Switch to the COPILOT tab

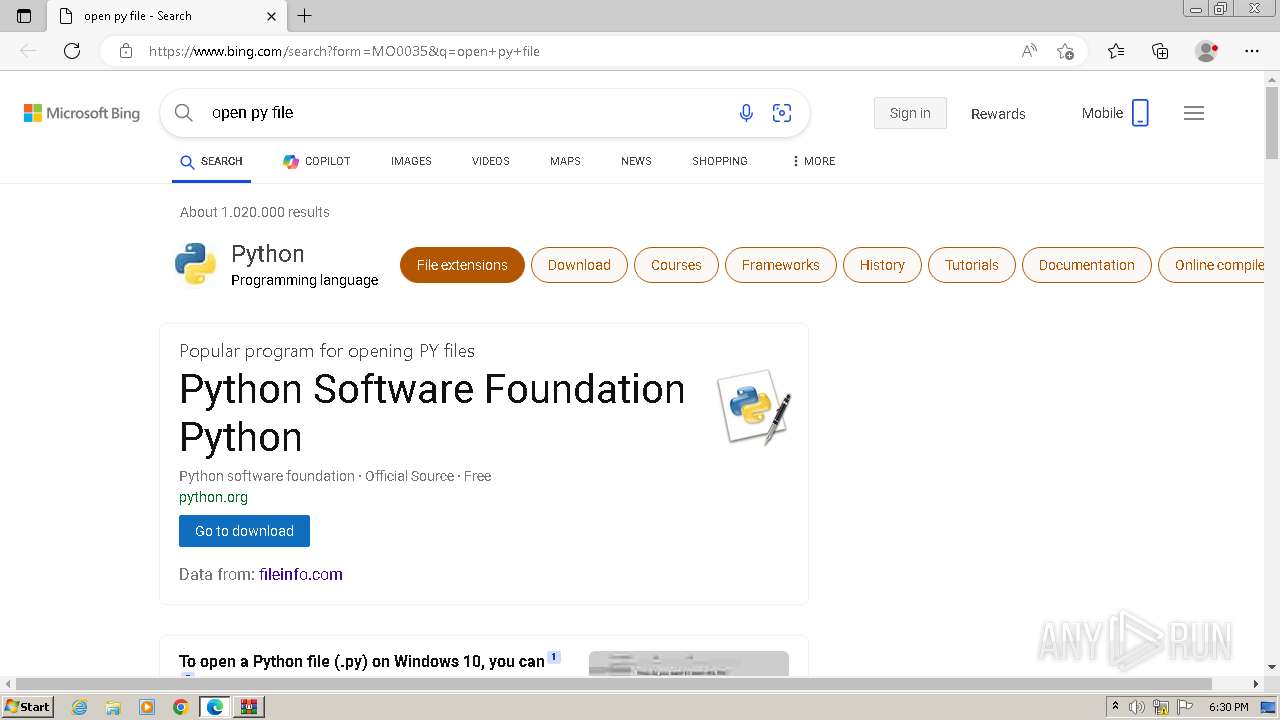[316, 161]
